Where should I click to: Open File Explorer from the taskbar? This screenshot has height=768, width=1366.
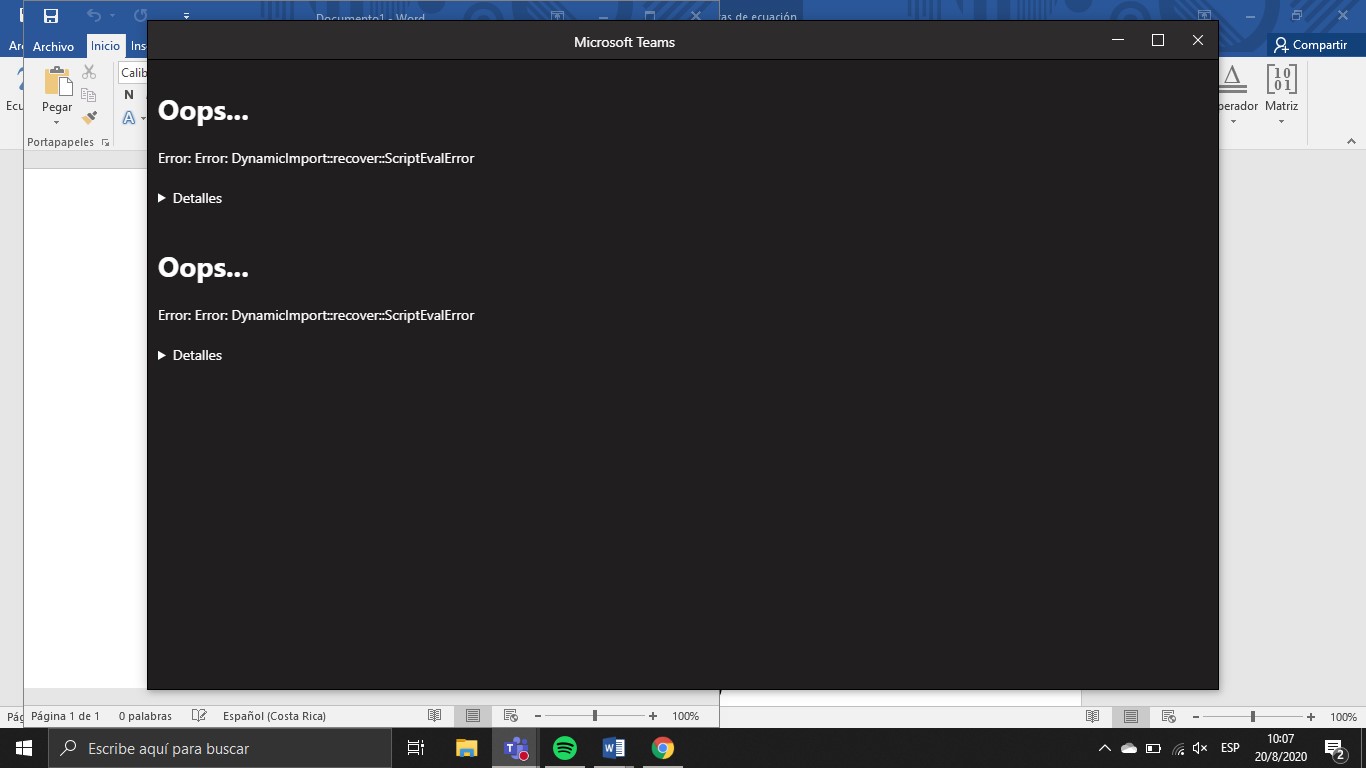pyautogui.click(x=466, y=748)
